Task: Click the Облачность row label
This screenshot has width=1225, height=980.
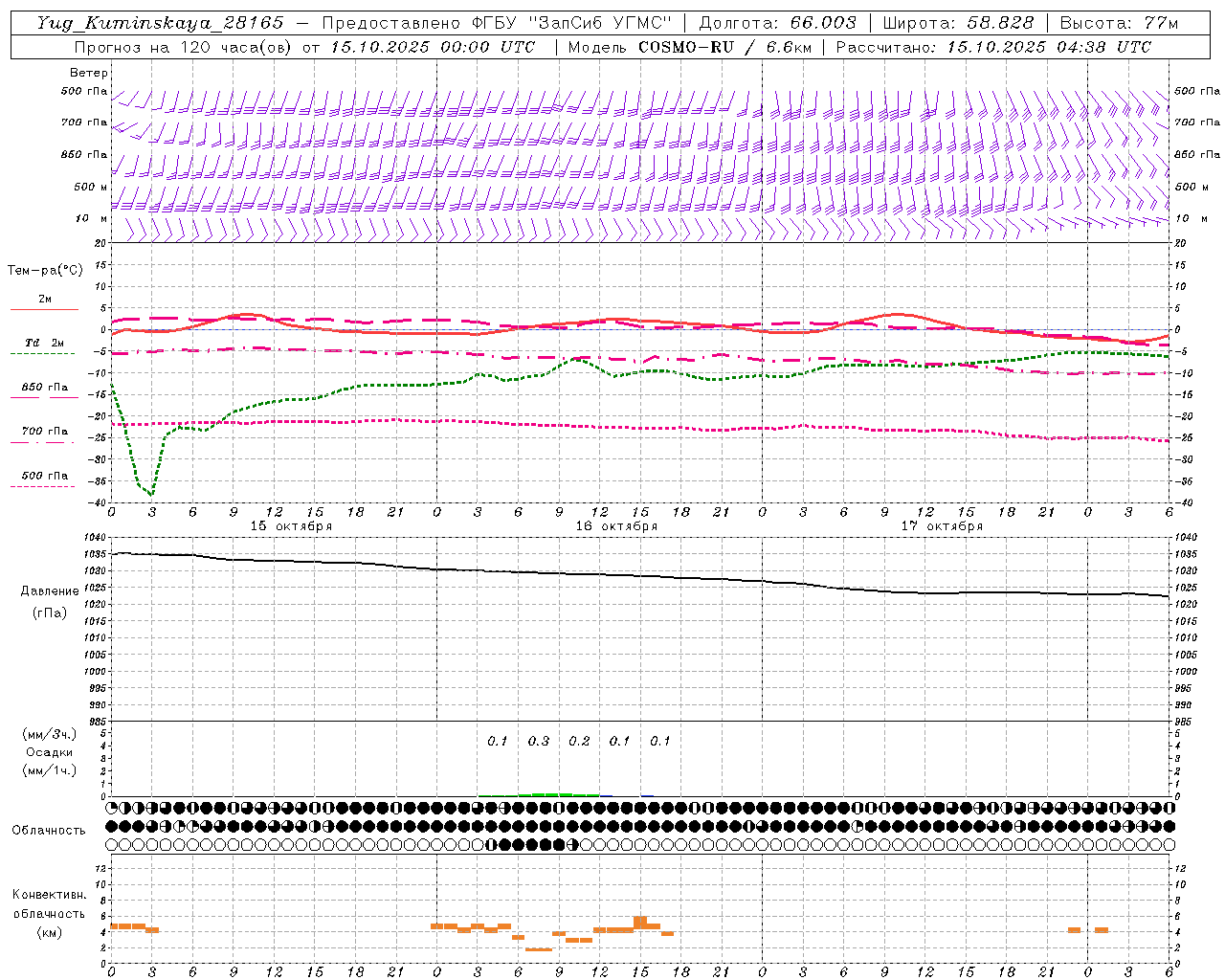Action: pyautogui.click(x=49, y=831)
